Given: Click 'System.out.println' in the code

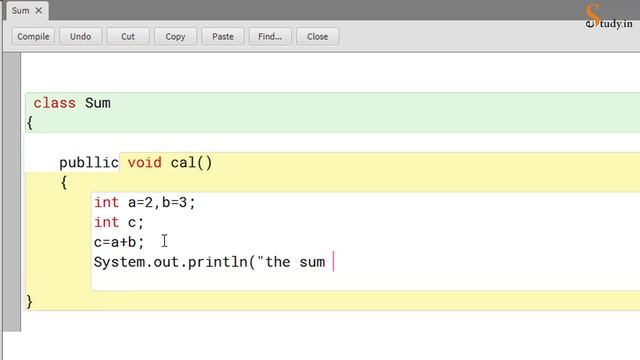Looking at the screenshot, I should [170, 262].
